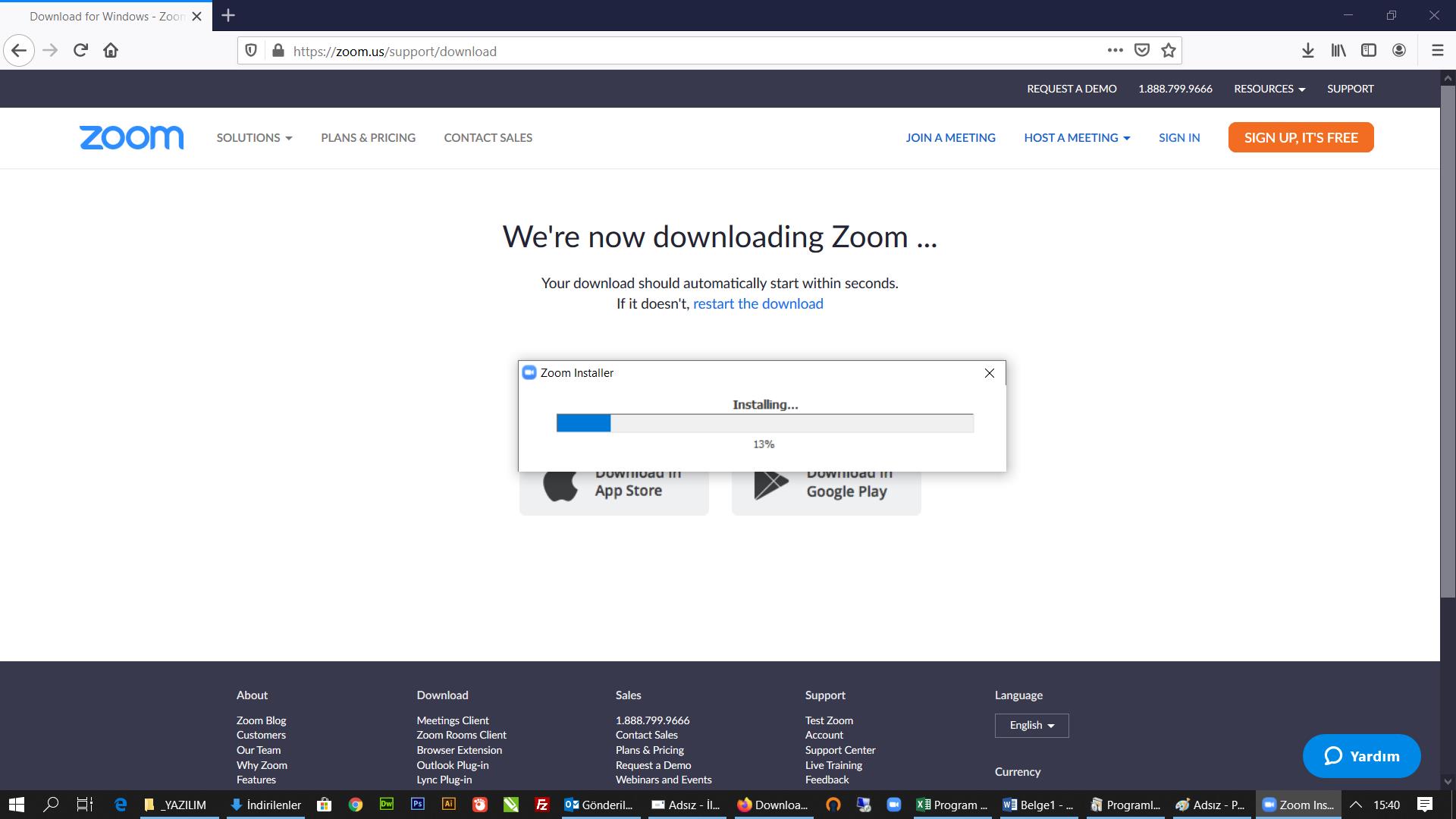
Task: Open page actions three-dot menu
Action: point(1115,50)
